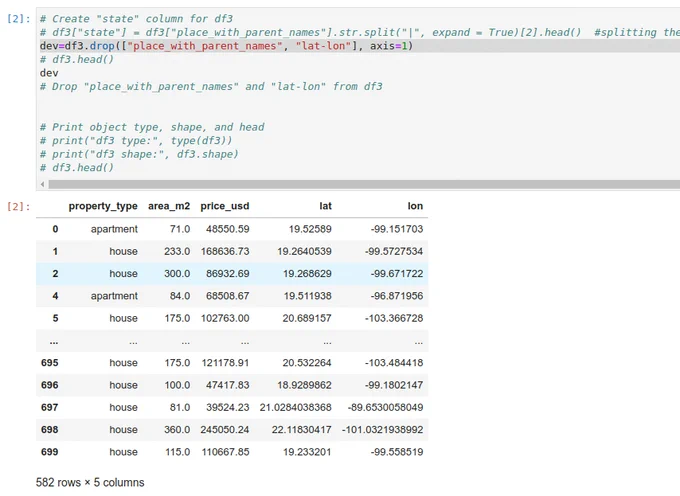
Task: Click the area value 233.0
Action: (177, 251)
